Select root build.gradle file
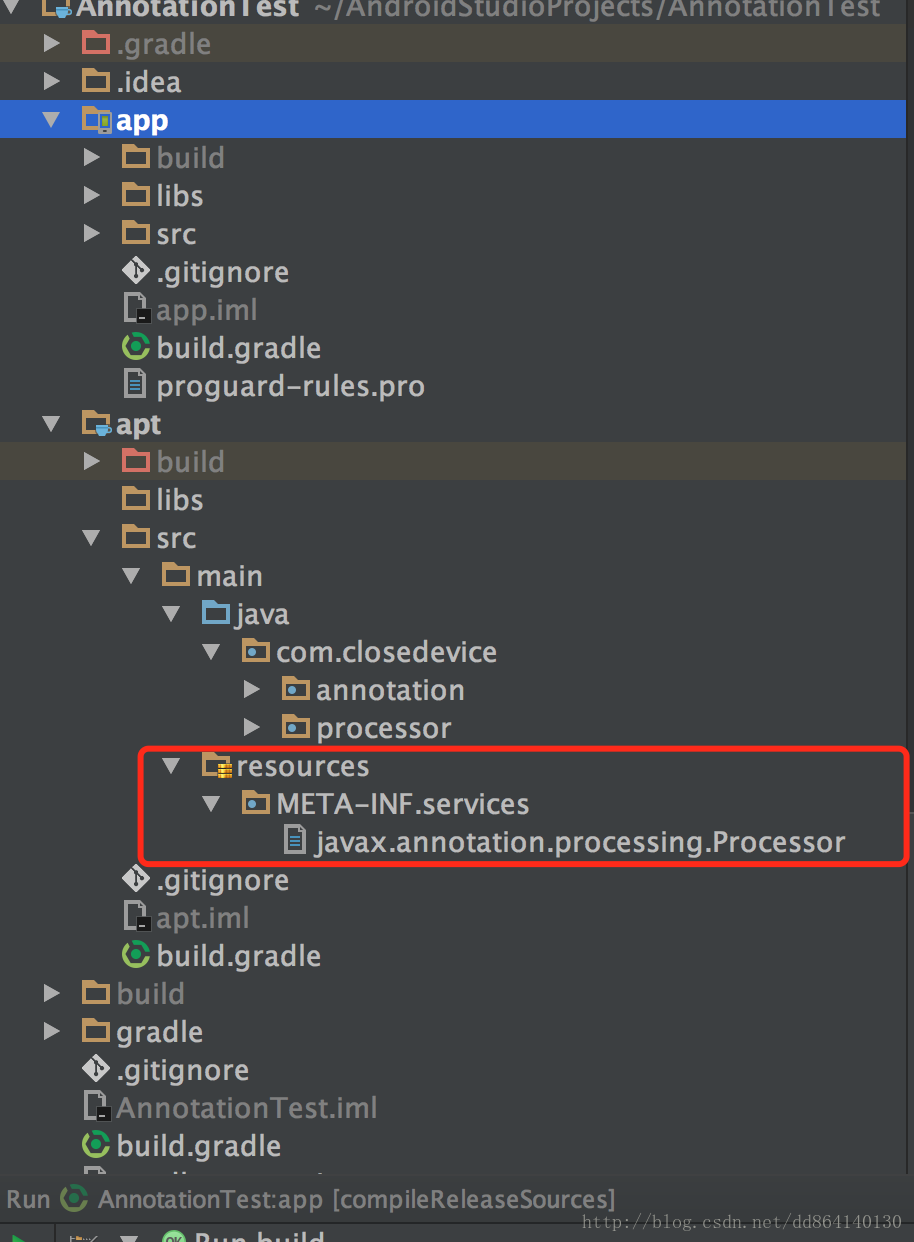 (199, 1146)
